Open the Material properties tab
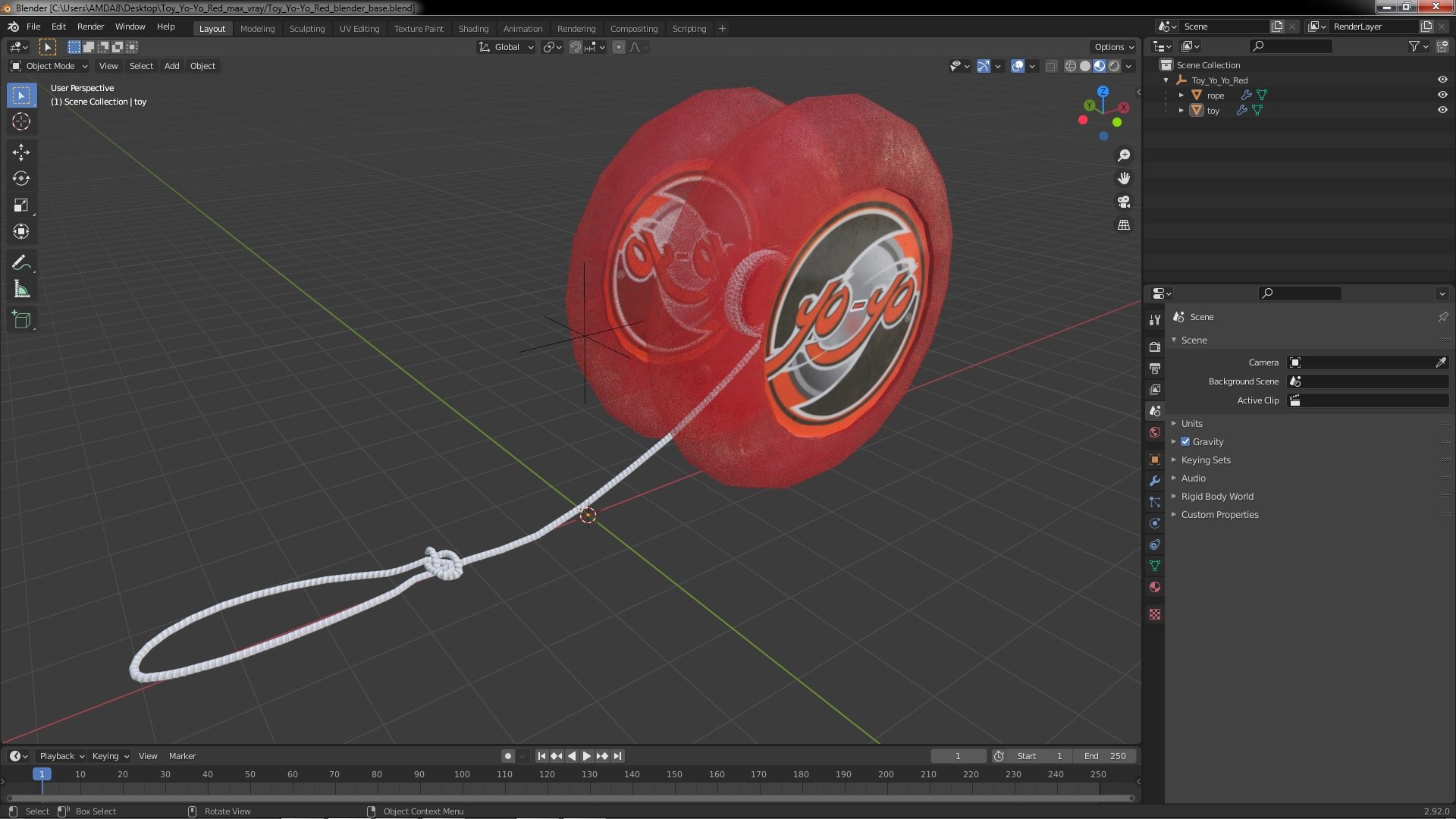The width and height of the screenshot is (1456, 819). pos(1155,587)
